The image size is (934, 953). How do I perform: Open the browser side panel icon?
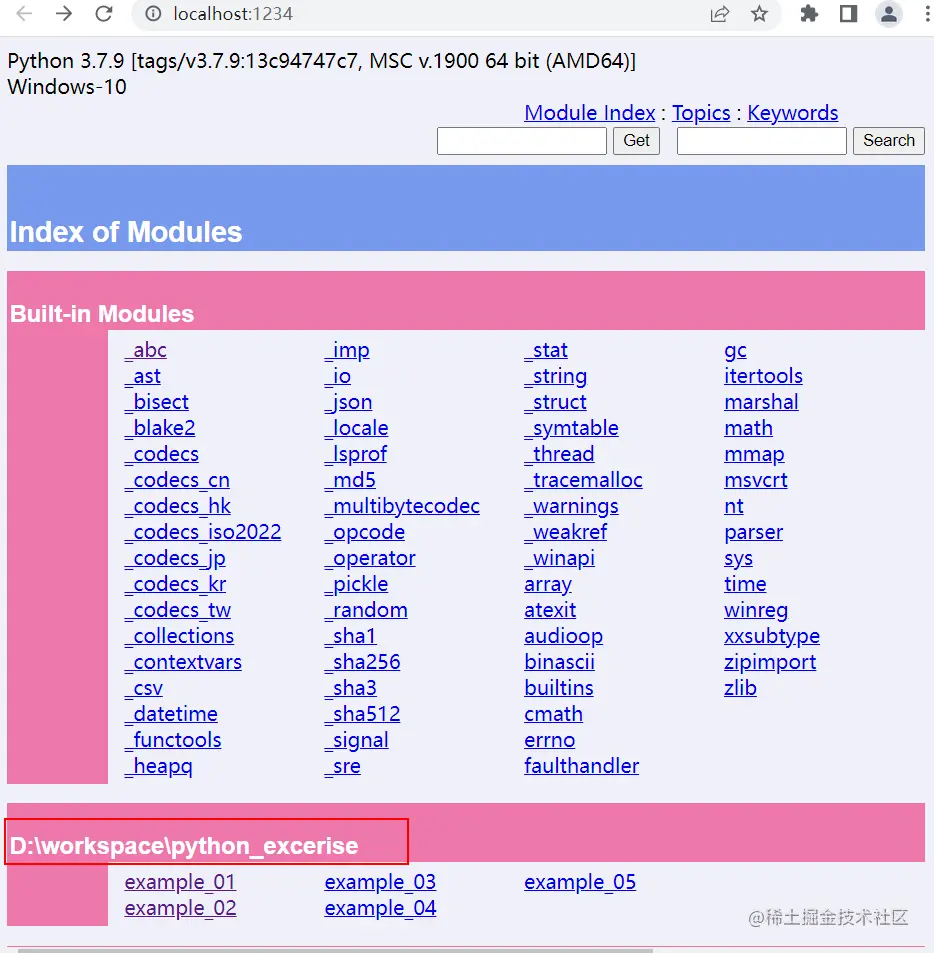pos(849,15)
